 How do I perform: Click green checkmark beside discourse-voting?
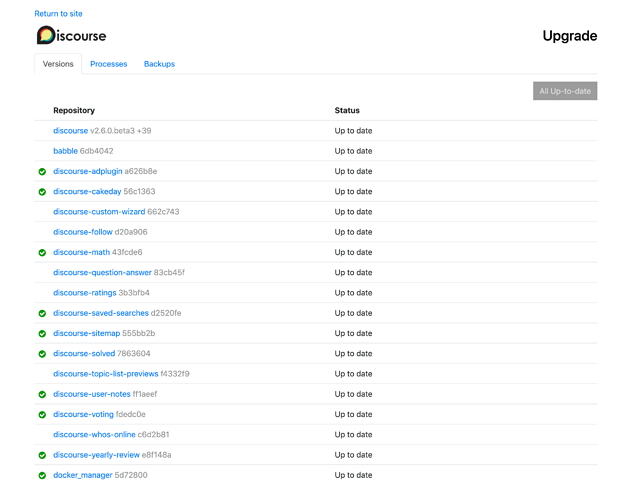pos(42,415)
